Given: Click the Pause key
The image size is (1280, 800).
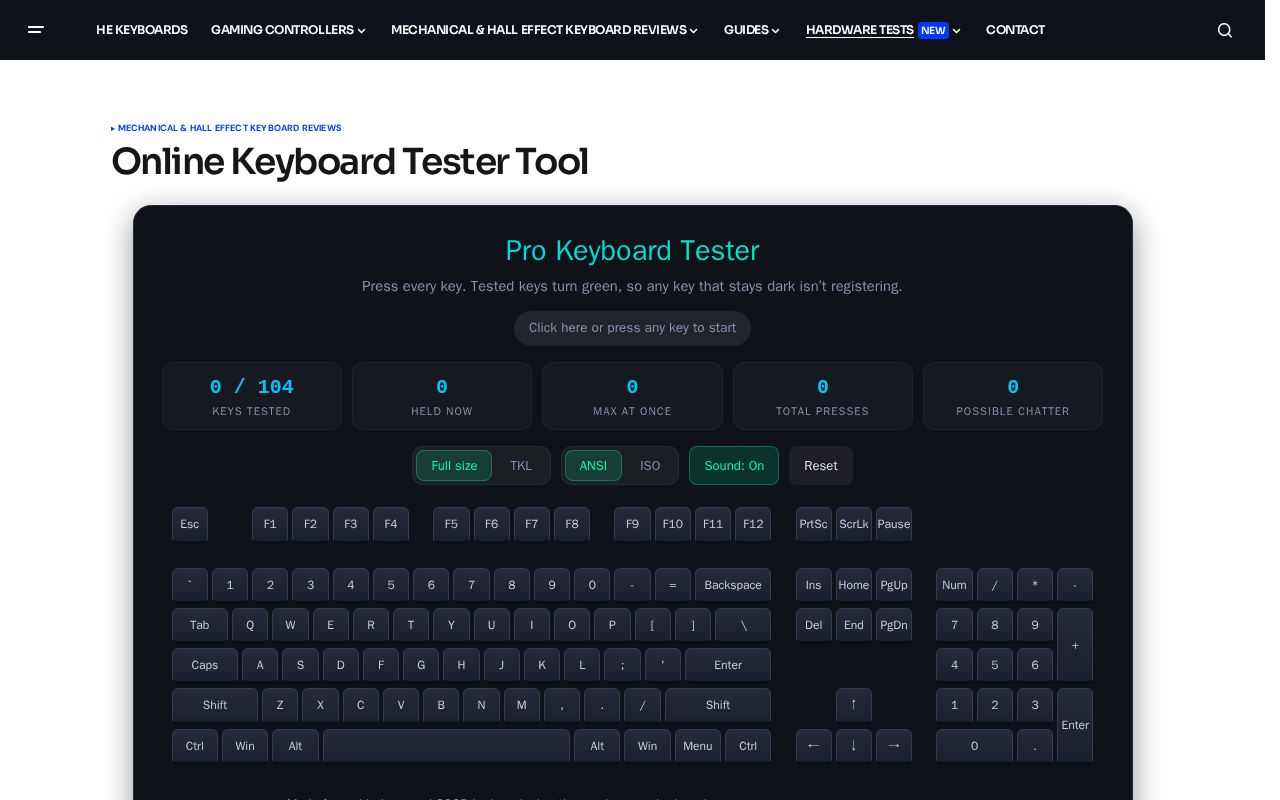Looking at the screenshot, I should point(894,524).
